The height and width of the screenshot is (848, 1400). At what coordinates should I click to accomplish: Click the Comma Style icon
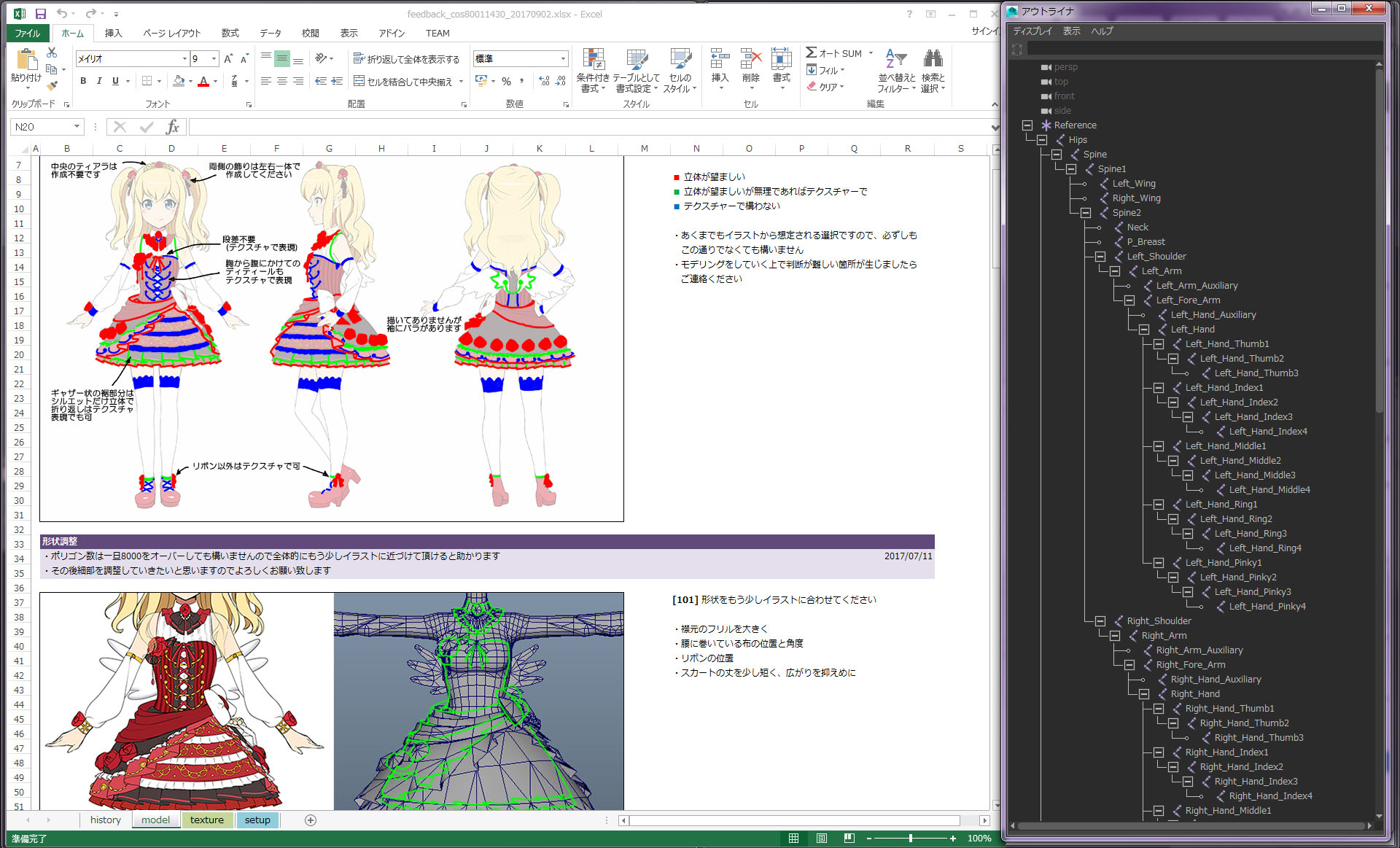522,81
